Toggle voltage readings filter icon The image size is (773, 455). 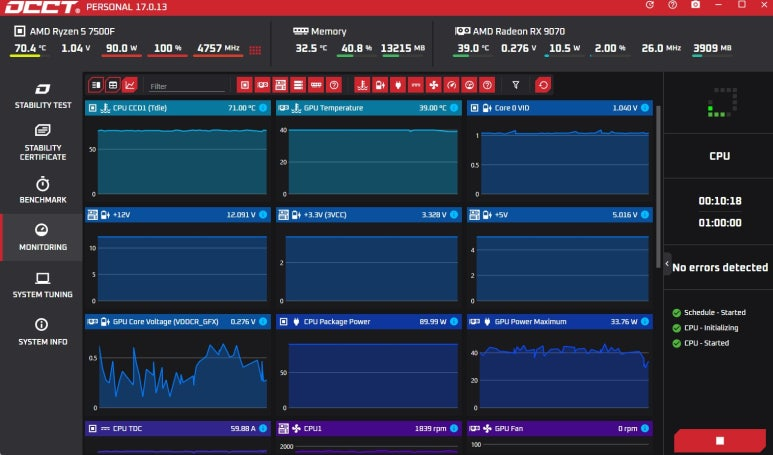380,85
